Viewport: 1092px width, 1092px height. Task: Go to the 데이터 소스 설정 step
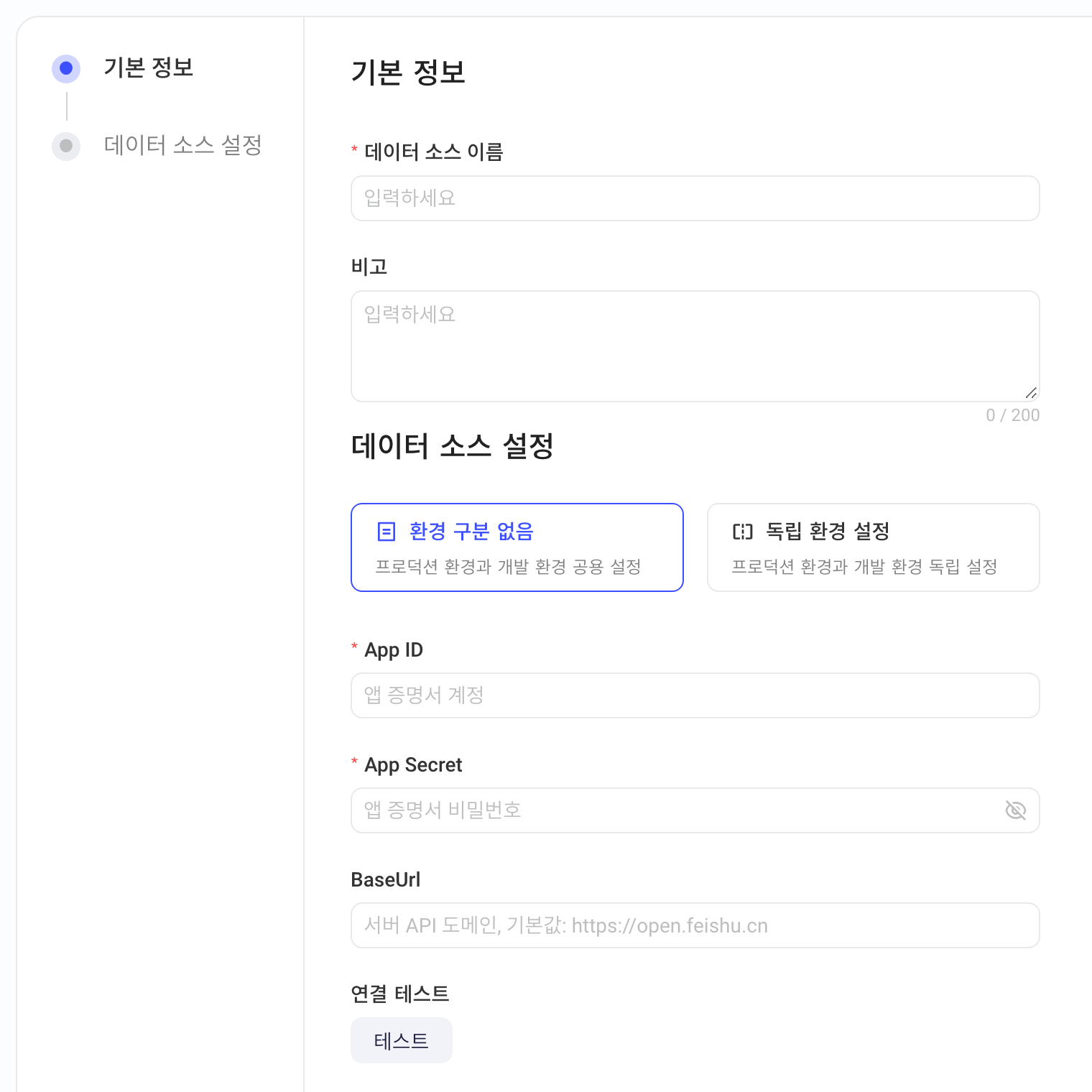coord(183,145)
